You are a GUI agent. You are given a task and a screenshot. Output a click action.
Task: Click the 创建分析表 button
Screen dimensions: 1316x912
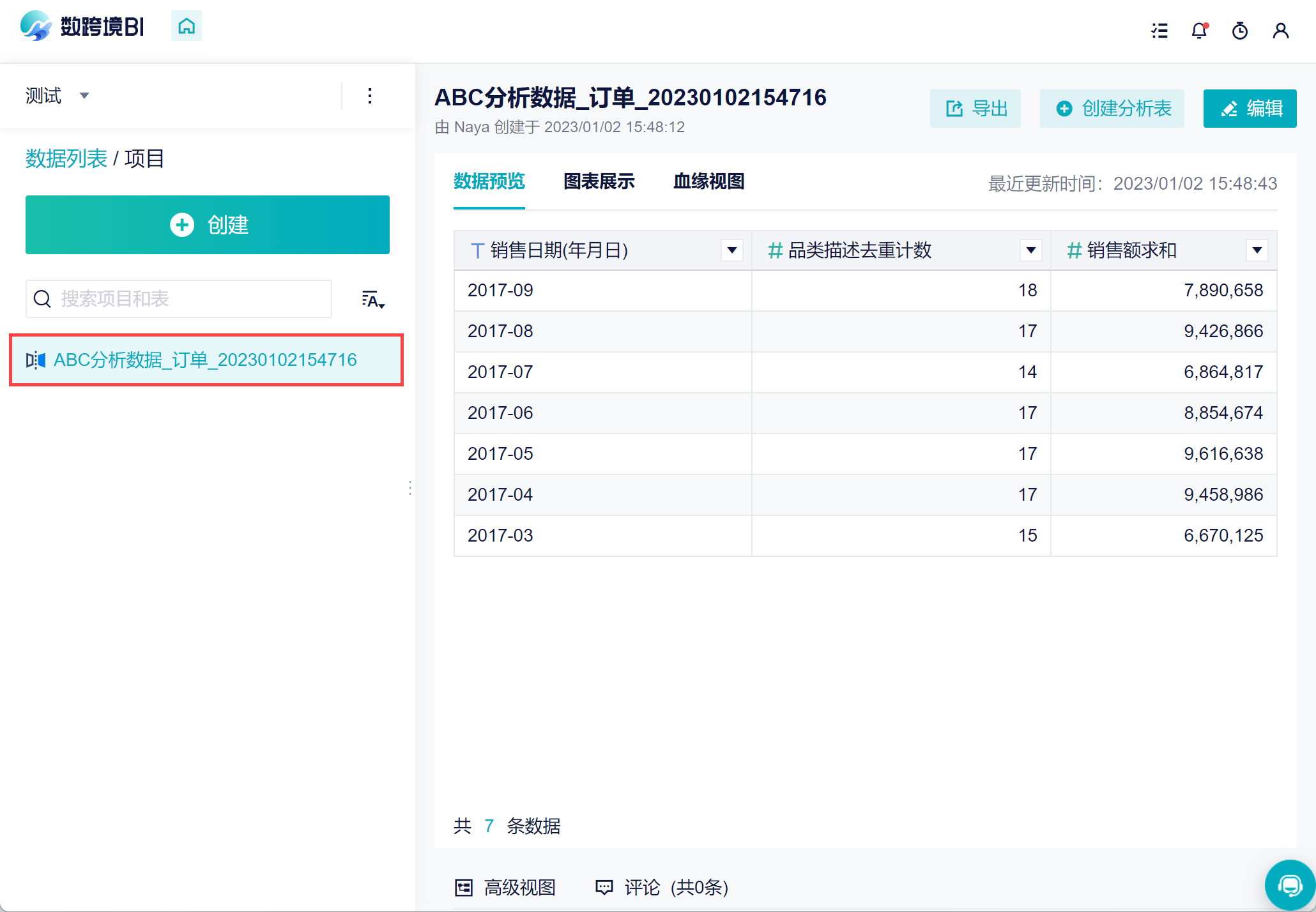pos(1112,109)
